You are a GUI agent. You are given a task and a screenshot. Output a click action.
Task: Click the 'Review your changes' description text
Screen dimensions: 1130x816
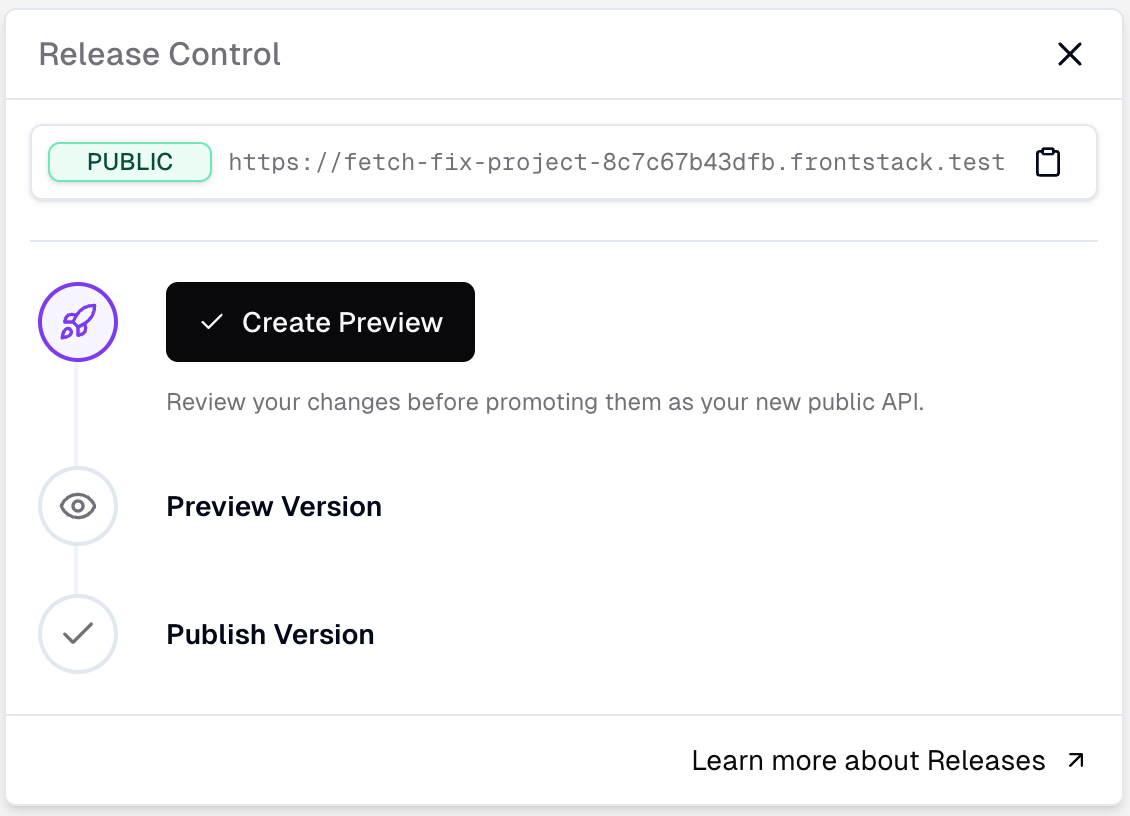[x=545, y=403]
